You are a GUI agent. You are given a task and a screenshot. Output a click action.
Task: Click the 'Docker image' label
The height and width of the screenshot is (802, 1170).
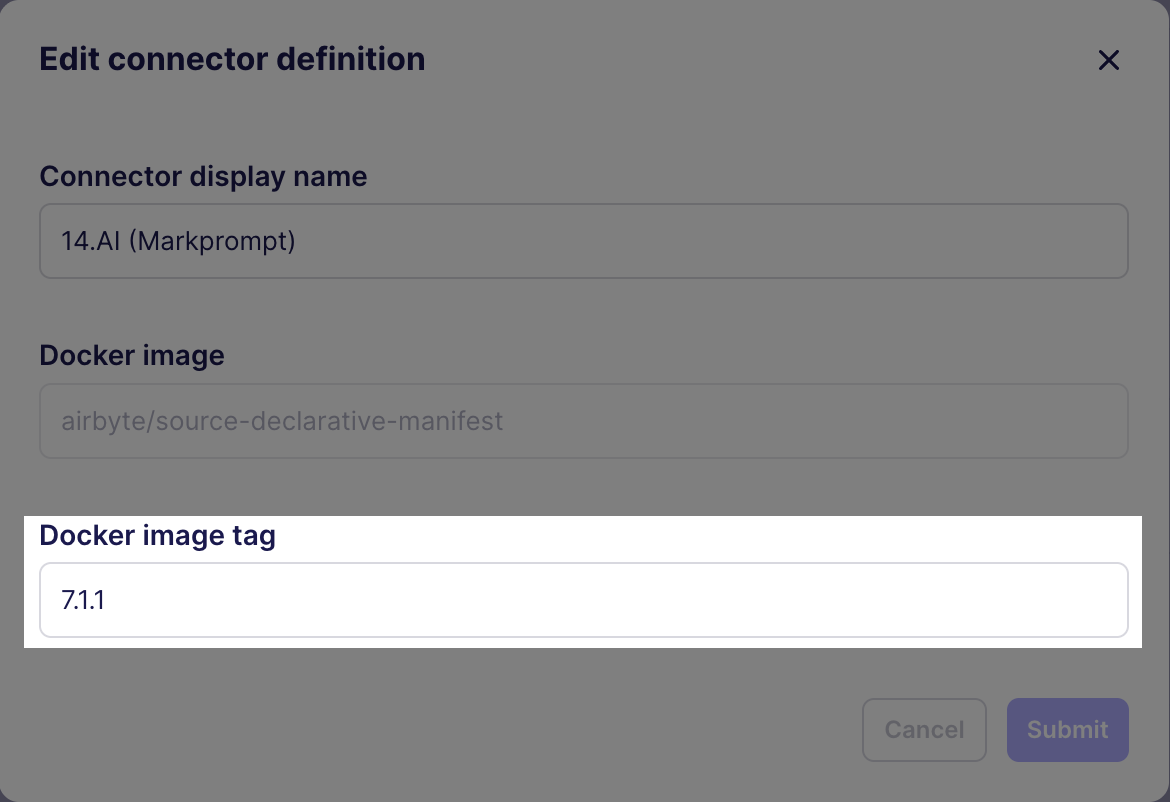click(132, 356)
